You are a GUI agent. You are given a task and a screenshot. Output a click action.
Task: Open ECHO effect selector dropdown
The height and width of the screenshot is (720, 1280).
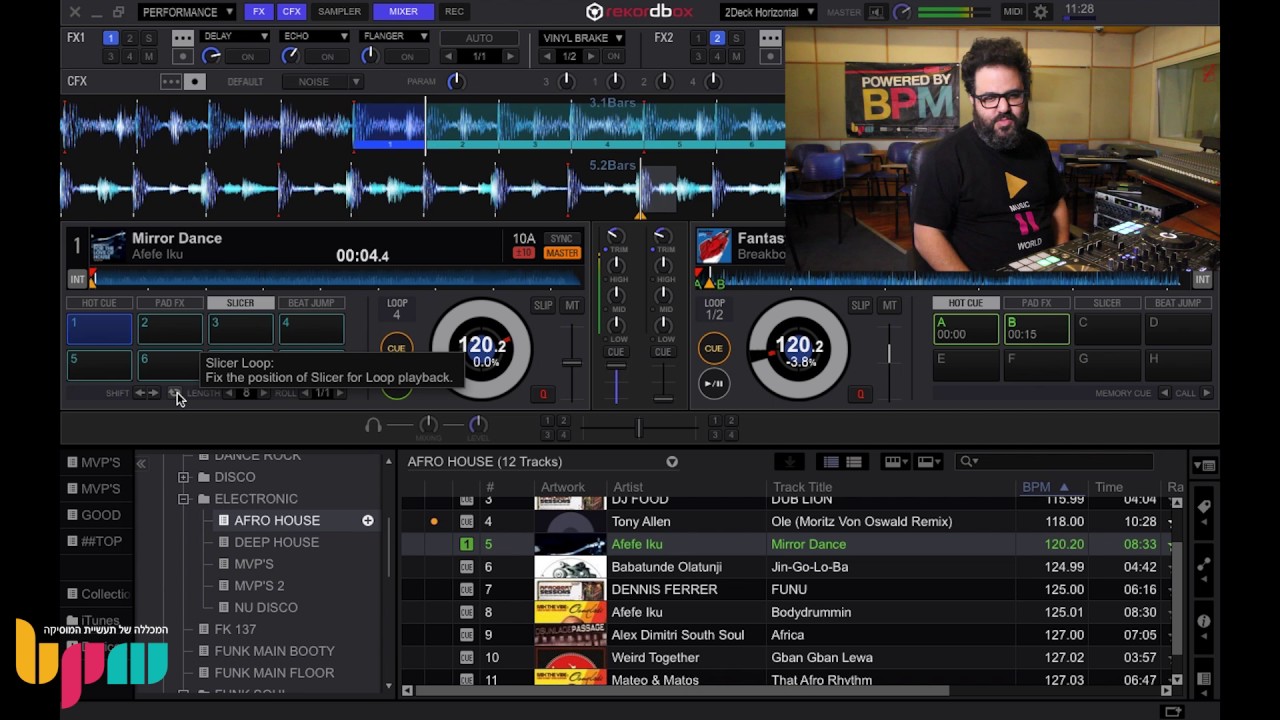pyautogui.click(x=315, y=37)
